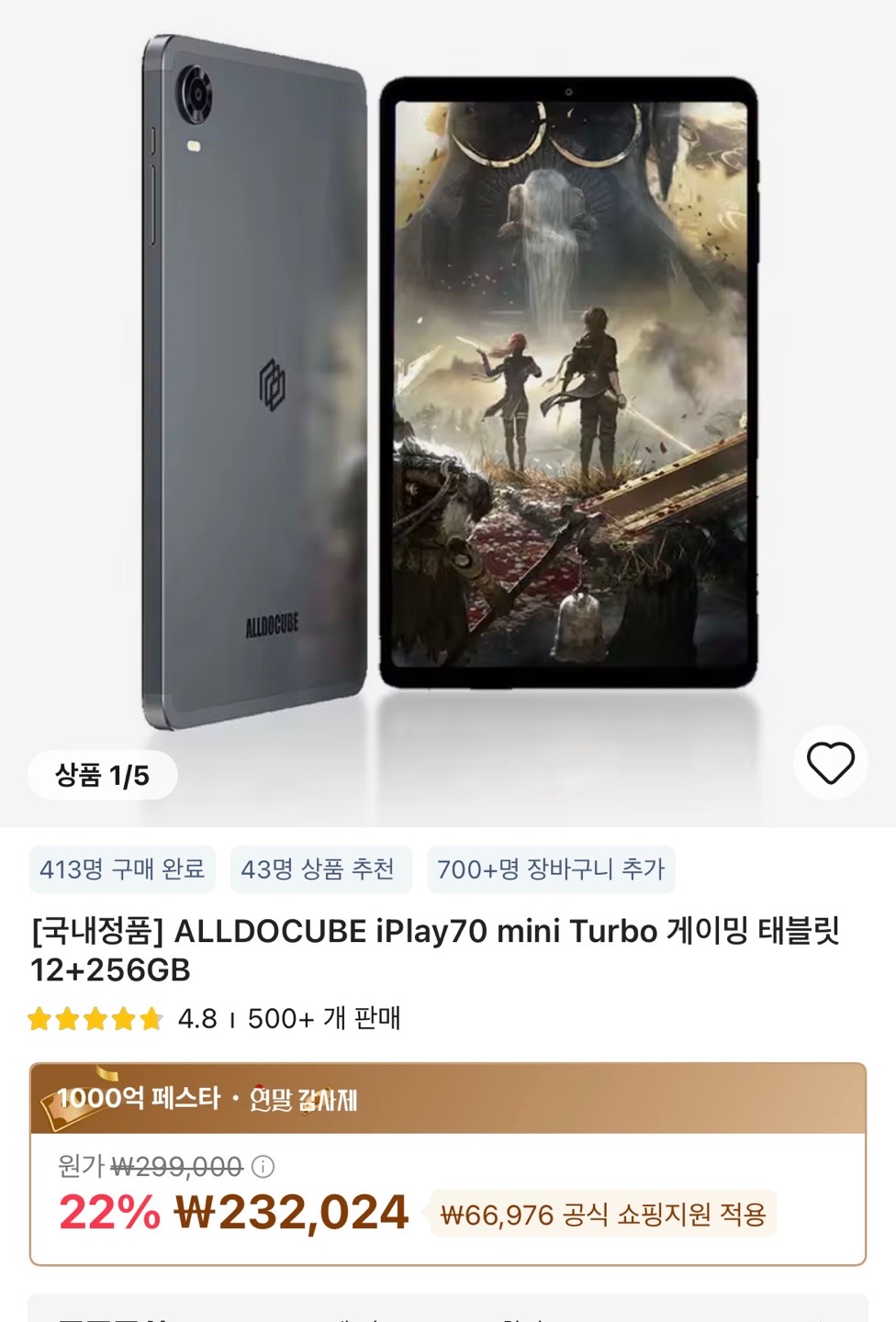
Task: Open the ₩66,976 공식 쇼핑지원 적용 tag
Action: [603, 1216]
